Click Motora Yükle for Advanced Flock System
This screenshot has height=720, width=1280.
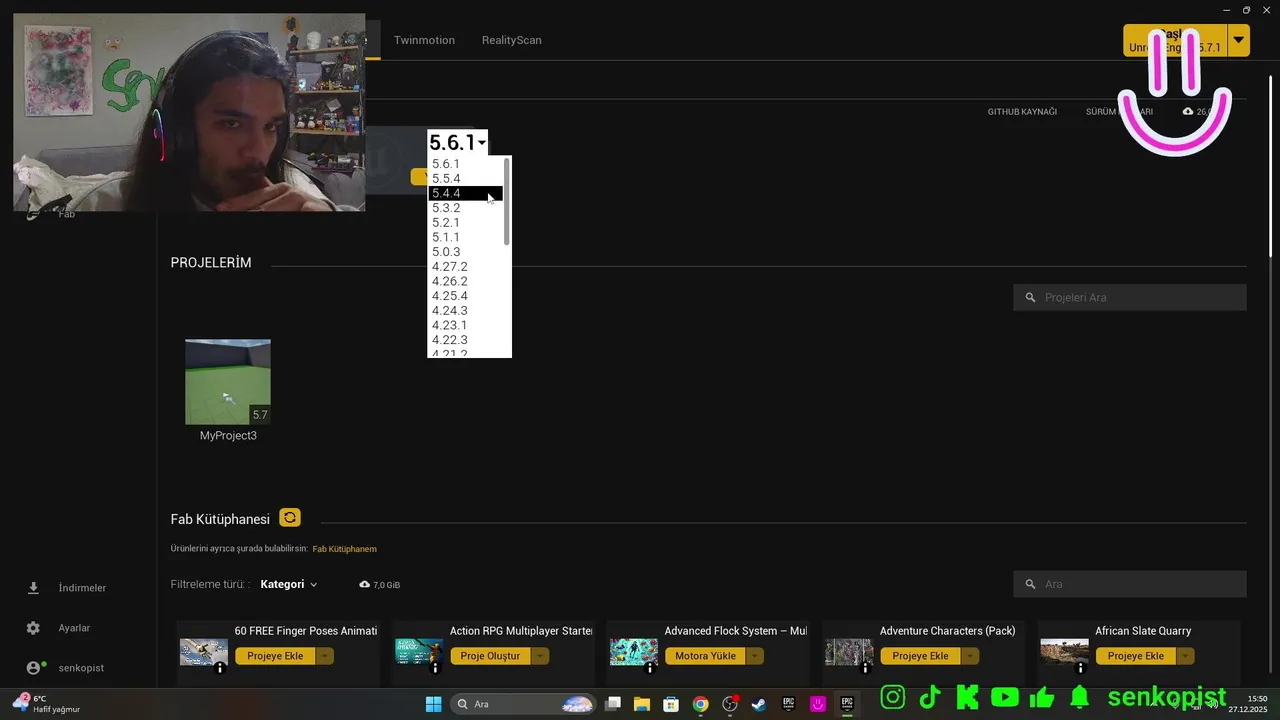click(x=705, y=656)
